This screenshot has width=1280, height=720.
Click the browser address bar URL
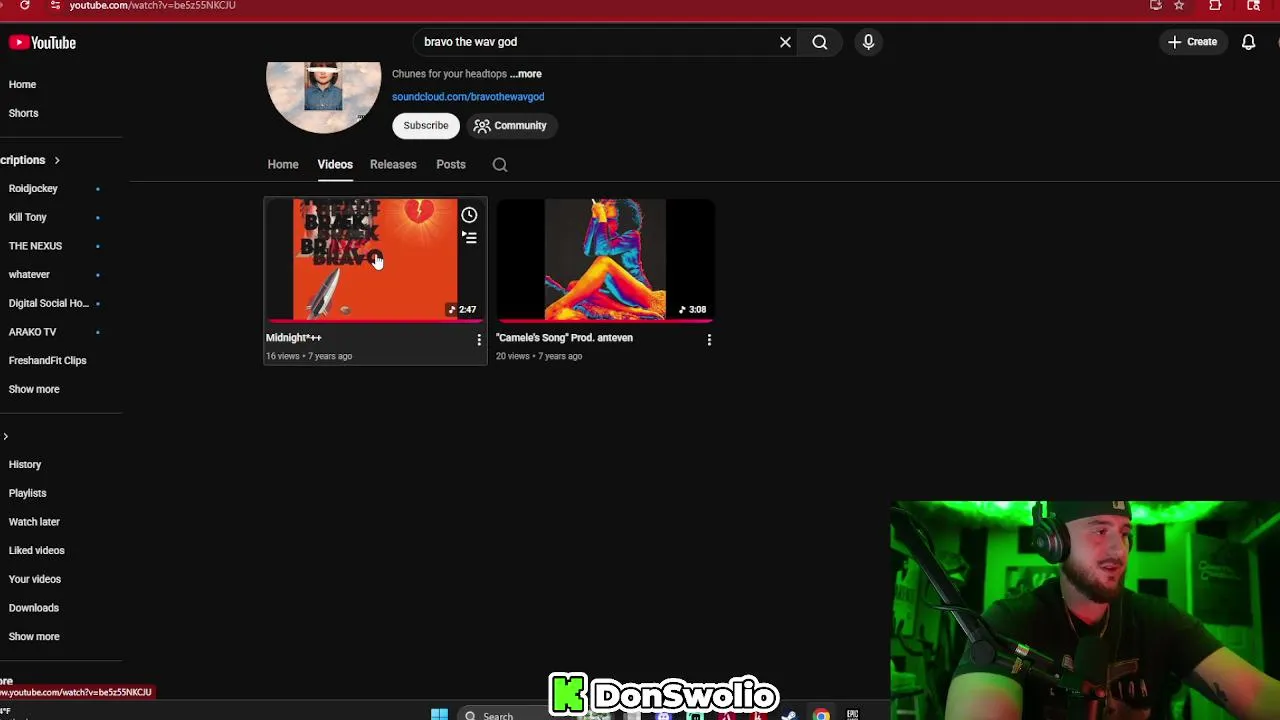tap(153, 5)
